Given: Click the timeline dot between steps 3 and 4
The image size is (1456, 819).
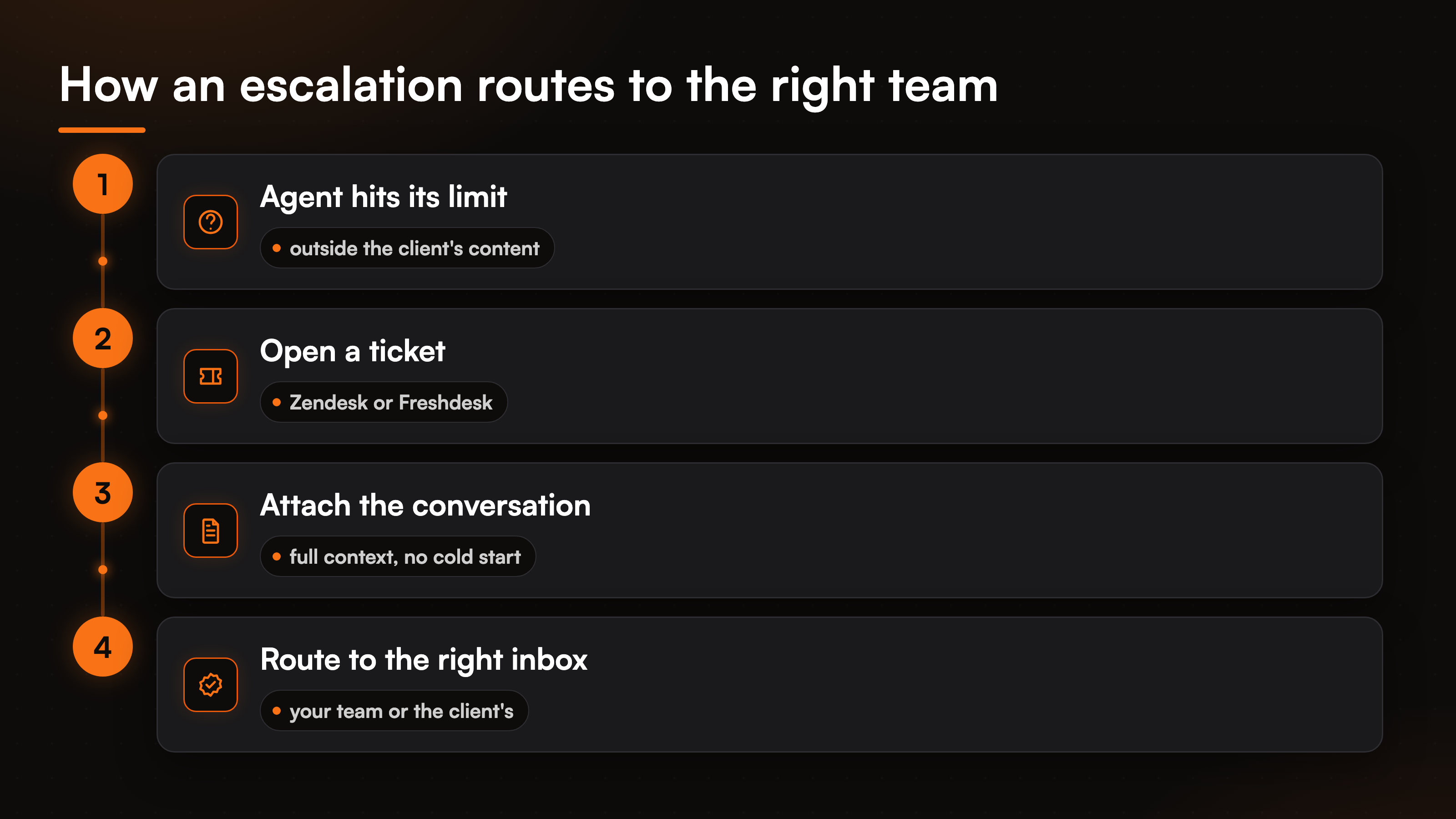Looking at the screenshot, I should tap(103, 570).
